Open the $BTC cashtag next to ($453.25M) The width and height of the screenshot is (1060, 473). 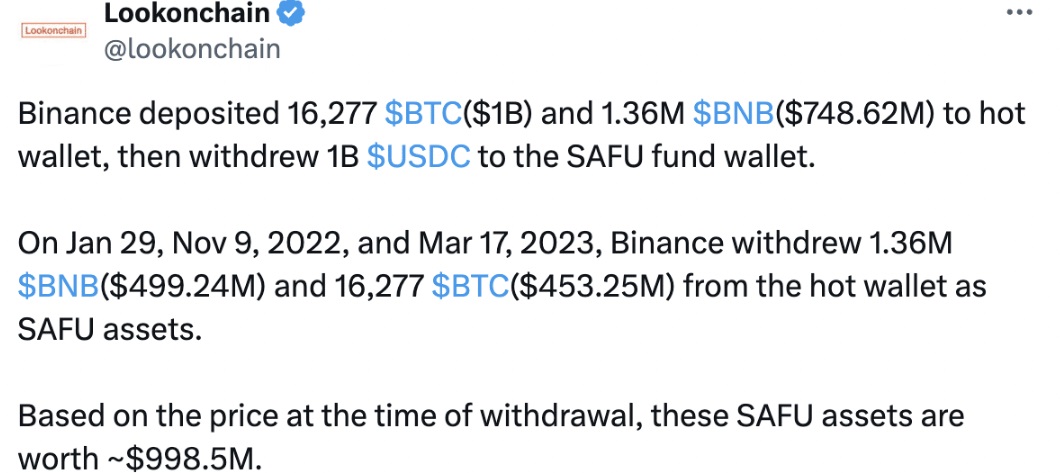pyautogui.click(x=470, y=287)
